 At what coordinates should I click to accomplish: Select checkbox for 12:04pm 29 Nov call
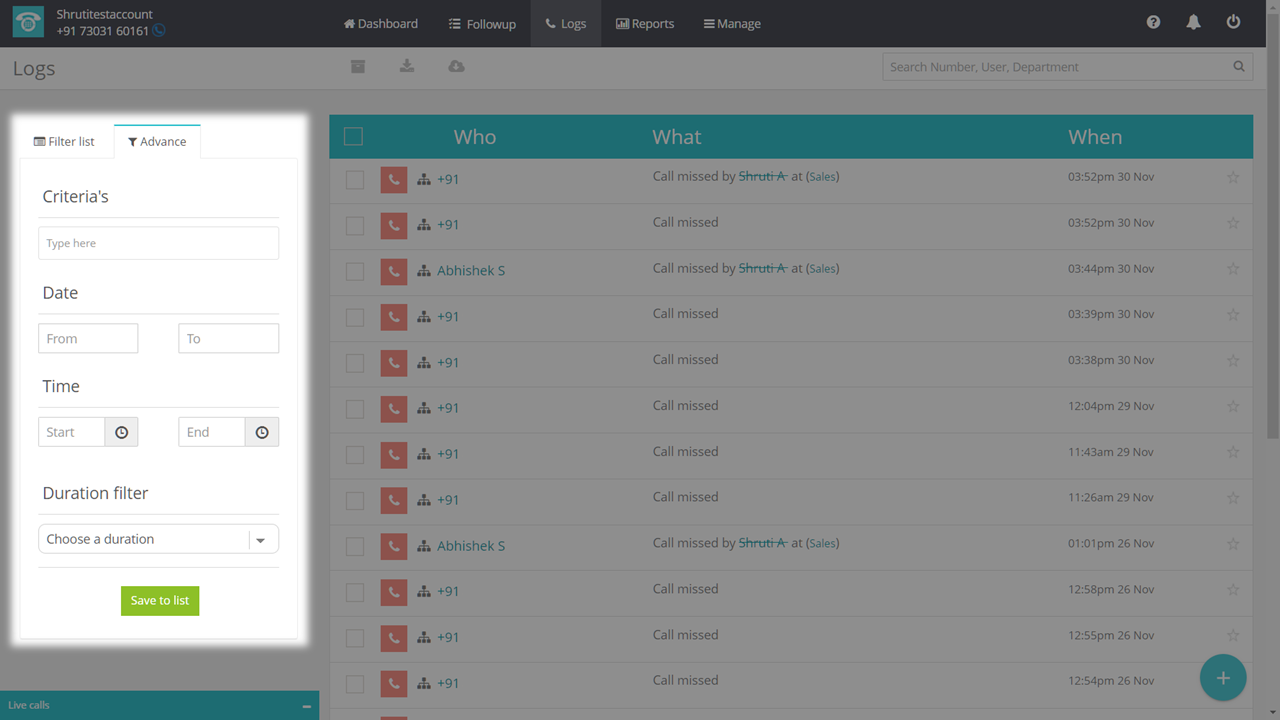tap(355, 408)
